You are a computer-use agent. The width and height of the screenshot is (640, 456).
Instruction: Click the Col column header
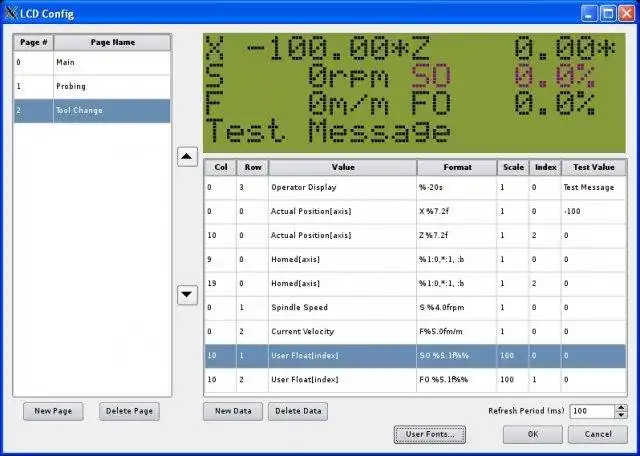(x=220, y=167)
